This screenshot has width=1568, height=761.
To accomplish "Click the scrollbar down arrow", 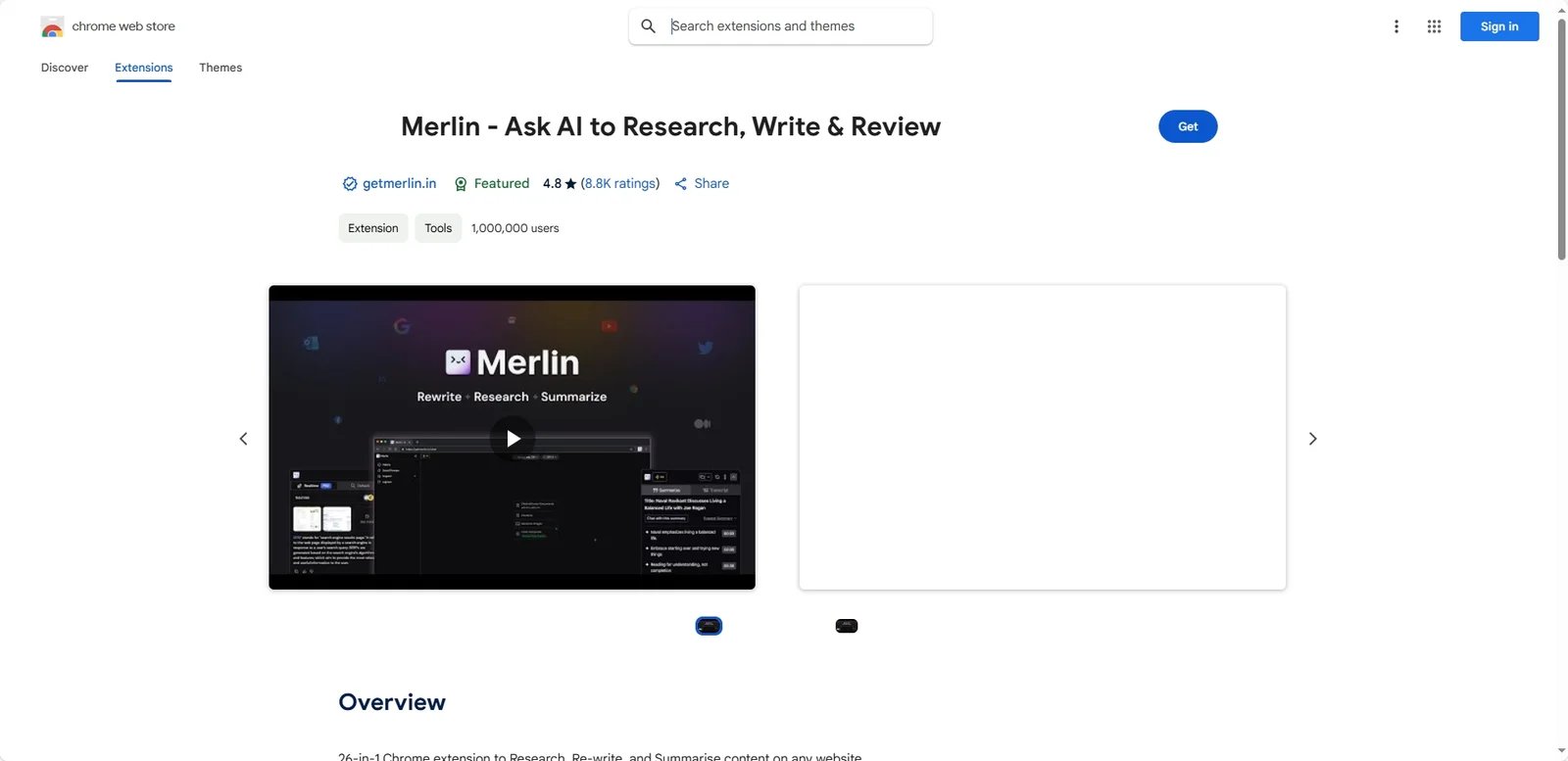I will point(1561,753).
